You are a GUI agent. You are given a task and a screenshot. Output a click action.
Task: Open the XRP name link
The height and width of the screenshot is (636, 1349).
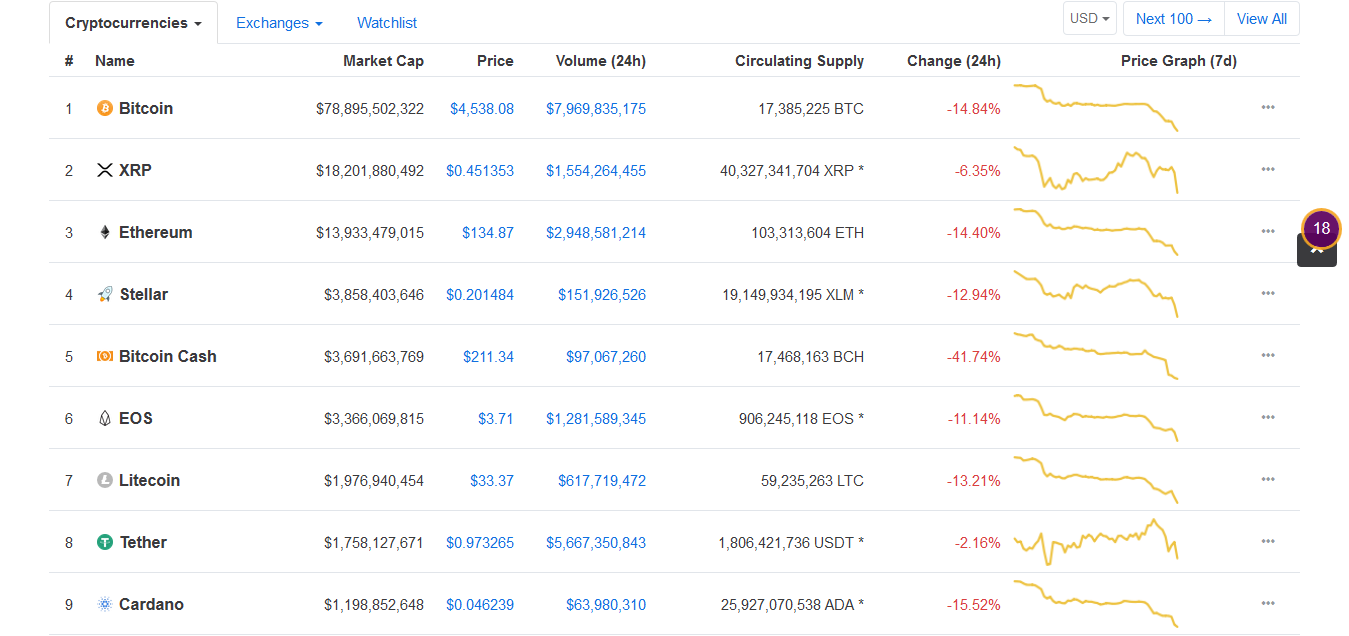pyautogui.click(x=135, y=170)
